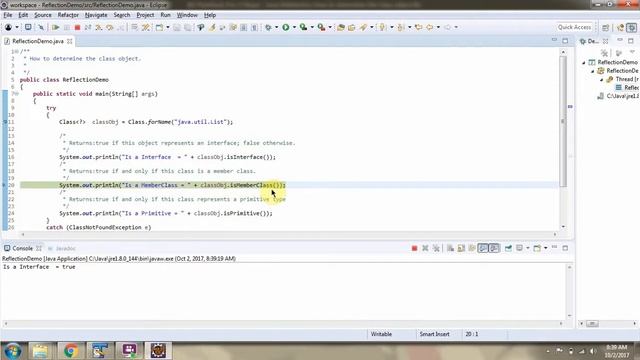
Task: Close the ReflectionDemo.java editor tab
Action: pos(70,41)
